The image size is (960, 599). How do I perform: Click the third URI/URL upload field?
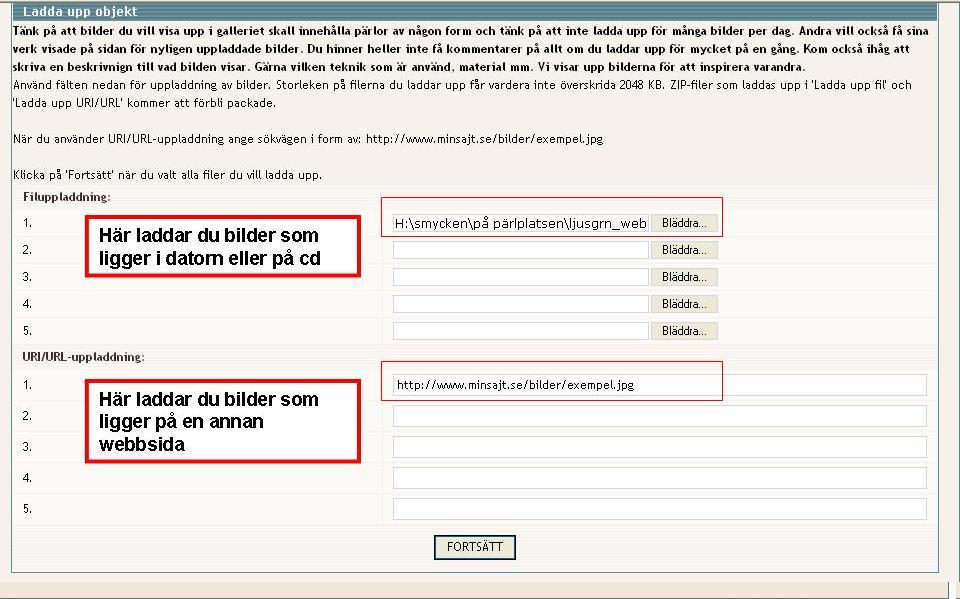click(x=659, y=447)
